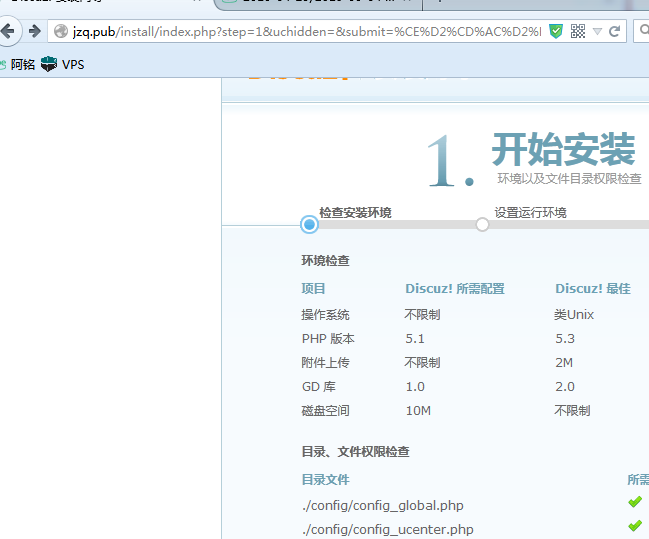Focus the jzq.pub URL address field
Viewport: 649px width, 539px height.
point(307,31)
